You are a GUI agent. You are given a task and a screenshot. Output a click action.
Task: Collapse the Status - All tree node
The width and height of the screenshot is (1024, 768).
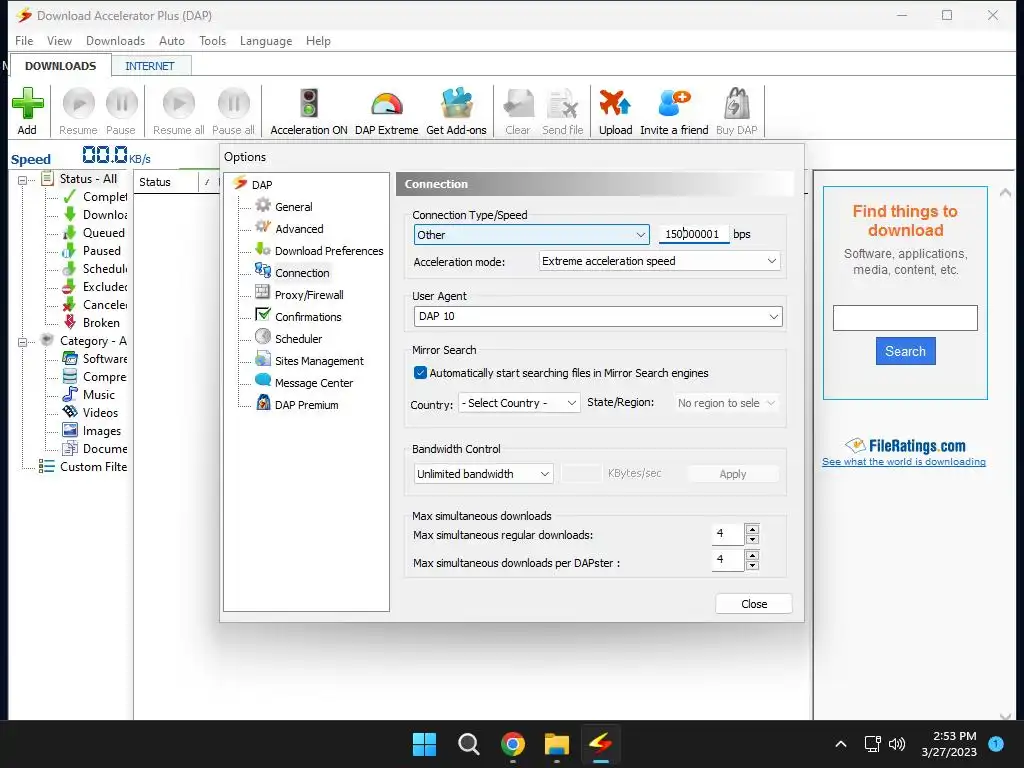tap(22, 180)
